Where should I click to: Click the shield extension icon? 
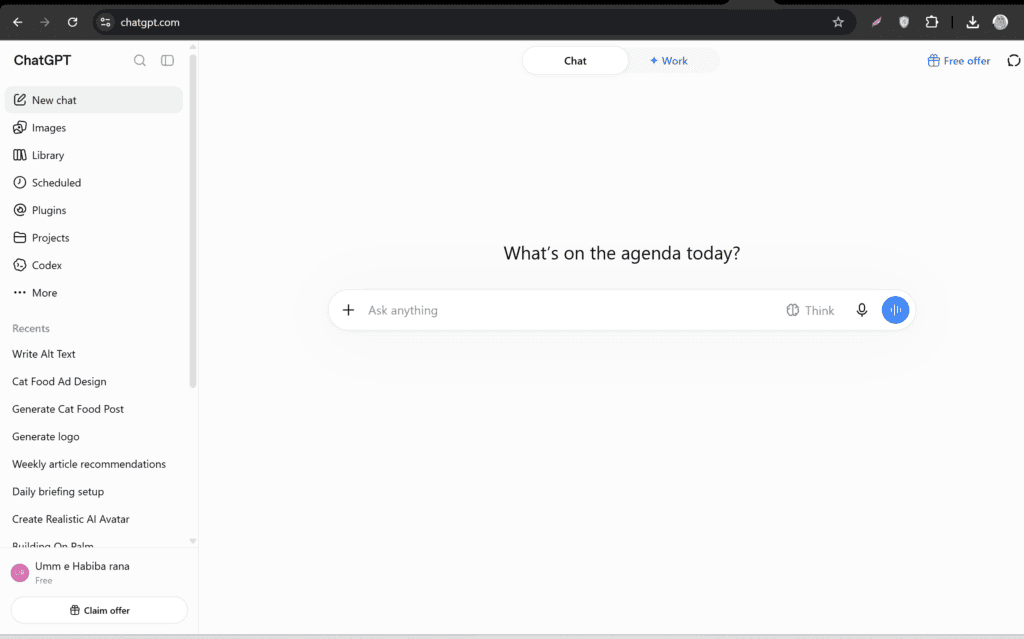(904, 22)
